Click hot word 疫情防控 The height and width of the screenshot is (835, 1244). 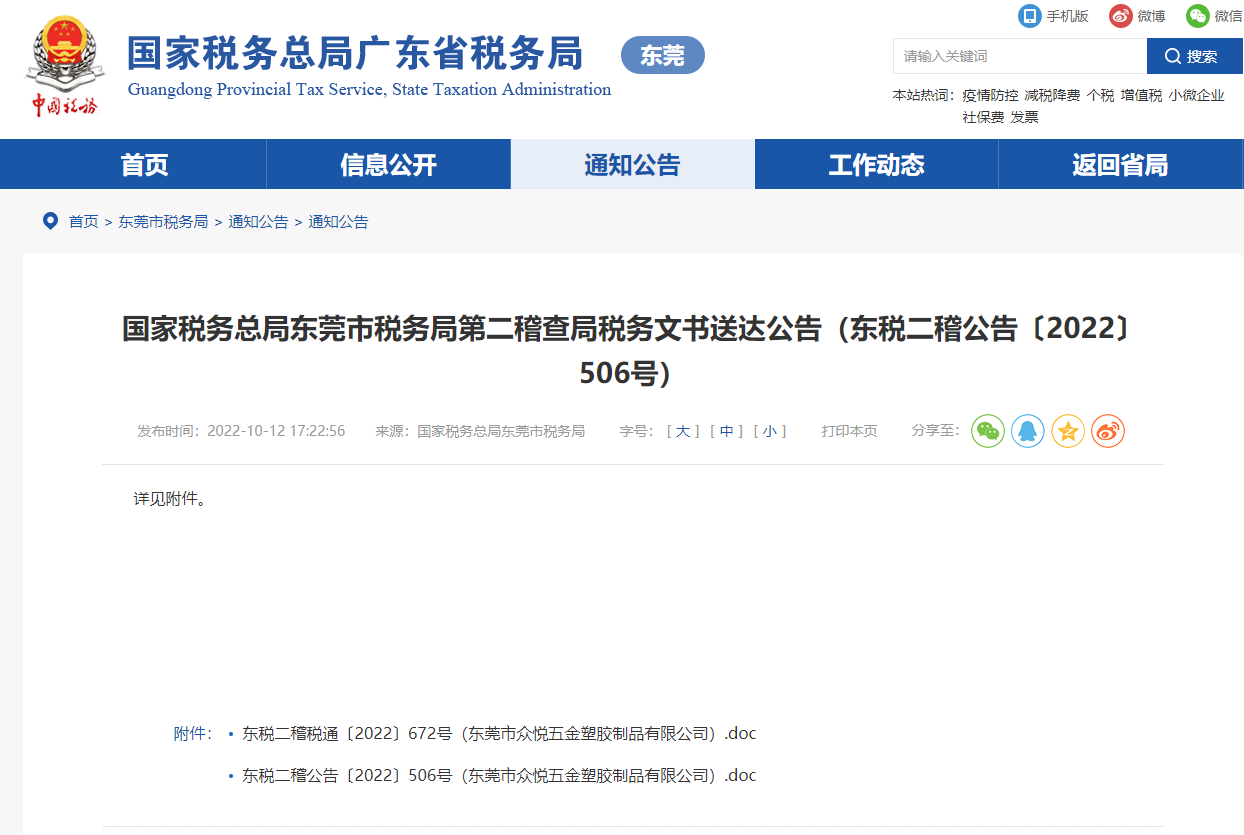990,96
